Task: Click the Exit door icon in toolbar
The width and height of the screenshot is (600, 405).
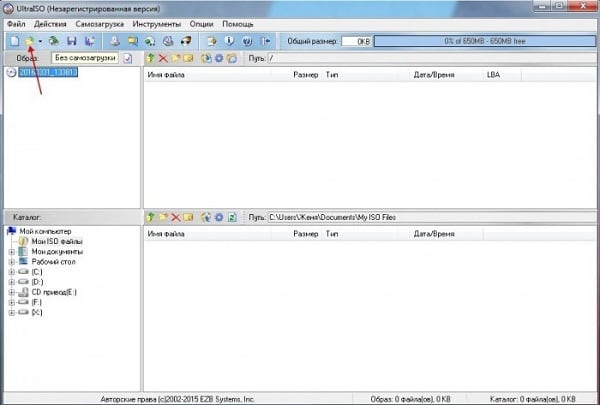Action: tap(265, 41)
